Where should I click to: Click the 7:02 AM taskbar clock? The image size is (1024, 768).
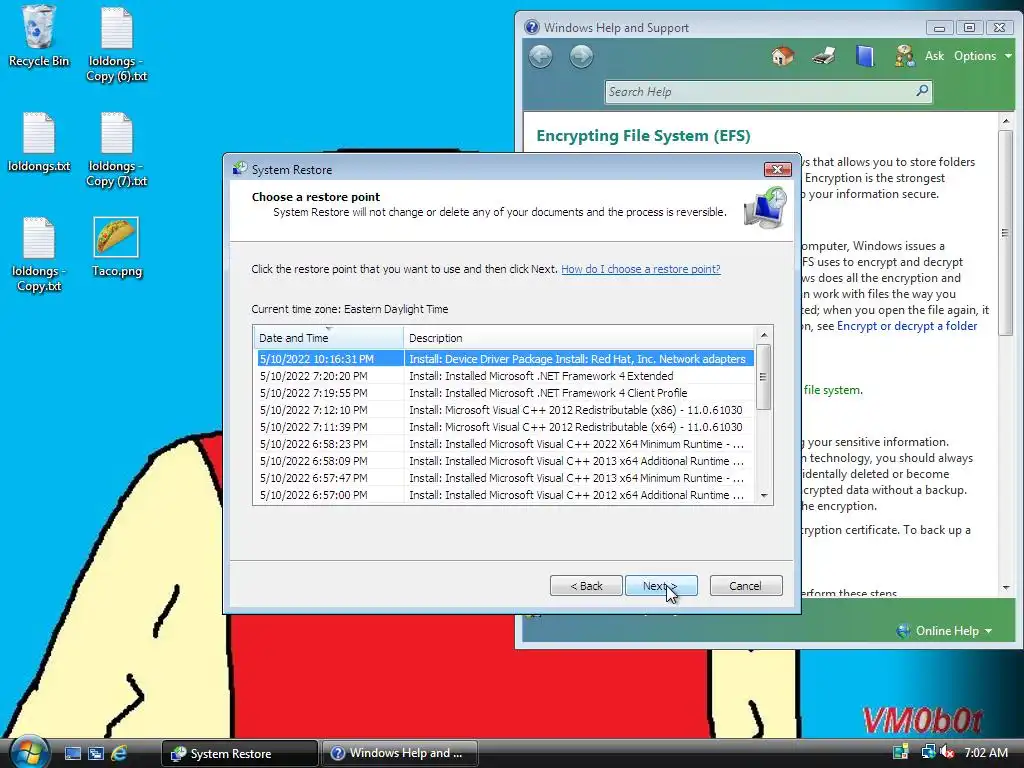pyautogui.click(x=986, y=752)
